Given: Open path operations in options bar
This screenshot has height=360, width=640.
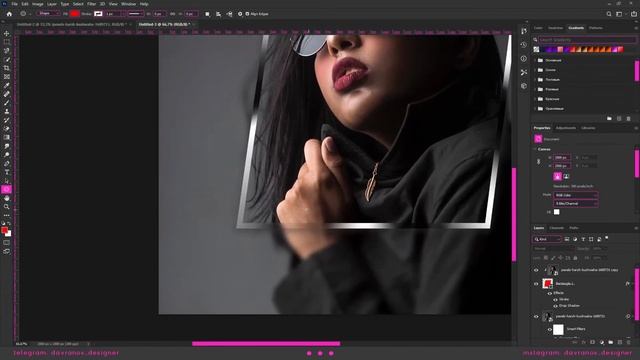Looking at the screenshot, I should click(207, 14).
